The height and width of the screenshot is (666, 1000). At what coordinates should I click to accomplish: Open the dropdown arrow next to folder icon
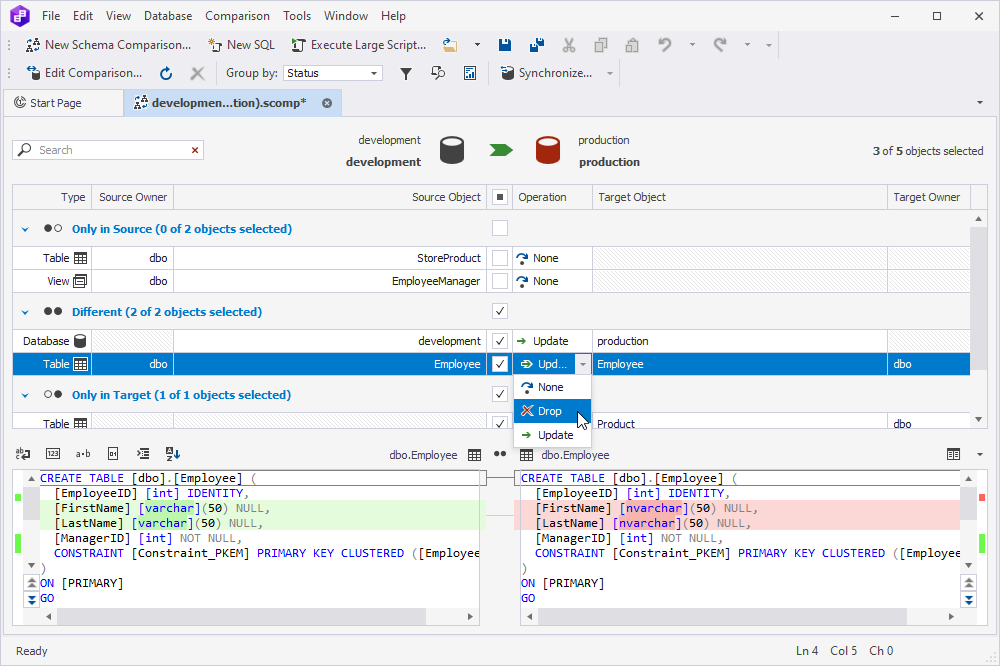click(x=477, y=45)
